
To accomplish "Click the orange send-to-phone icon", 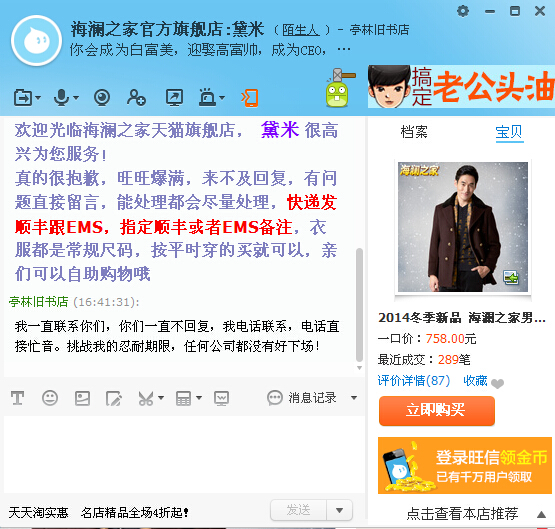I will click(x=250, y=98).
